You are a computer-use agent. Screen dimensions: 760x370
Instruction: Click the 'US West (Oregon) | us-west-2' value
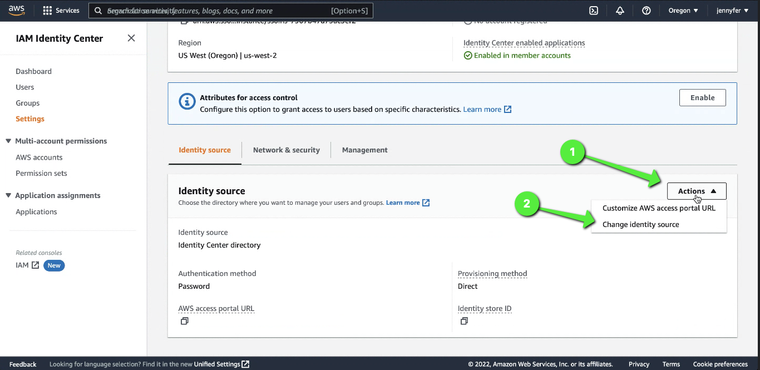(228, 55)
